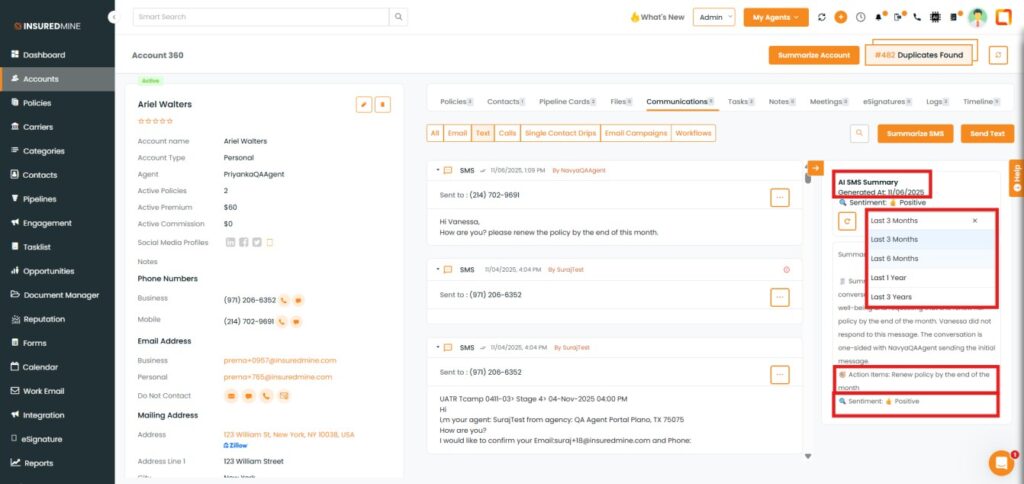
Task: Click the call icon next to Business phone
Action: tap(284, 299)
